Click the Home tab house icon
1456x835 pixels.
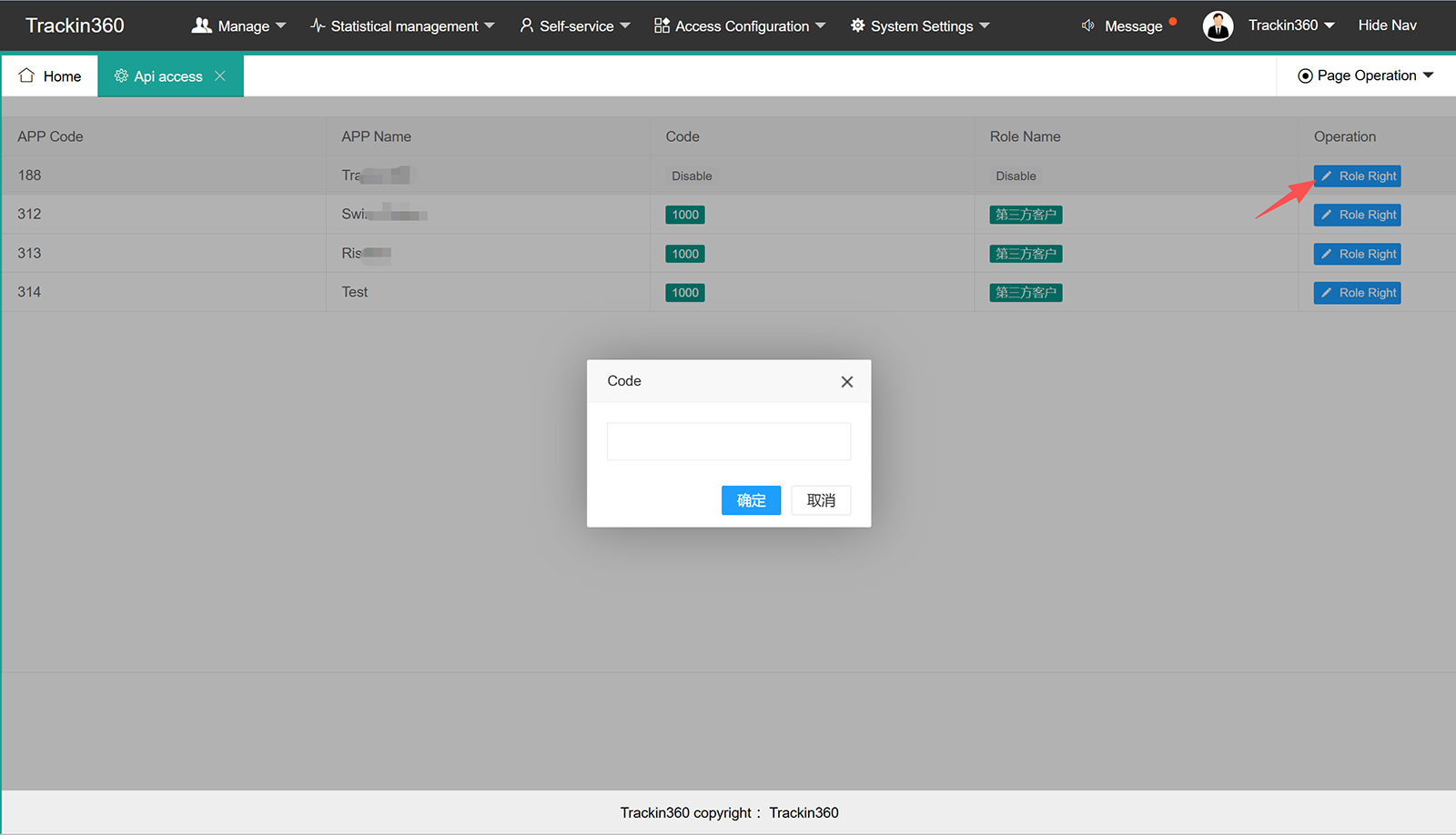click(26, 75)
